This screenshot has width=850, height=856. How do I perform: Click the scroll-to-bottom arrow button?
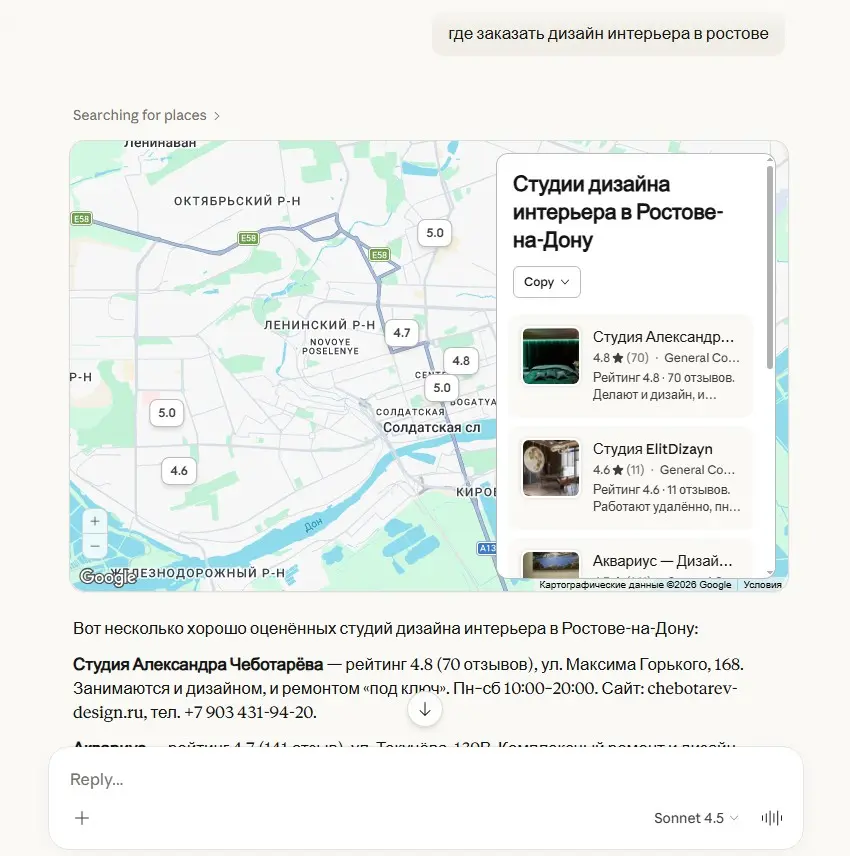425,710
